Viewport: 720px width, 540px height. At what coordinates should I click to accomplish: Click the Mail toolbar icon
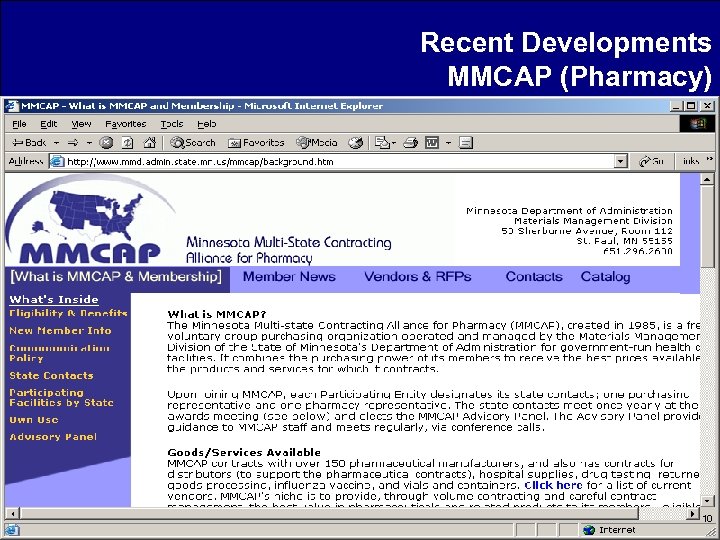(x=382, y=143)
